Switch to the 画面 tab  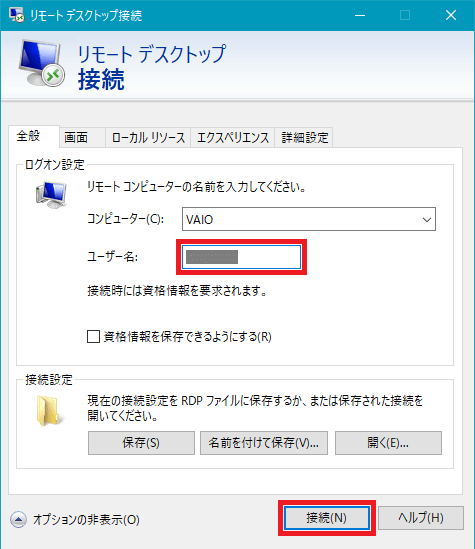click(x=76, y=137)
